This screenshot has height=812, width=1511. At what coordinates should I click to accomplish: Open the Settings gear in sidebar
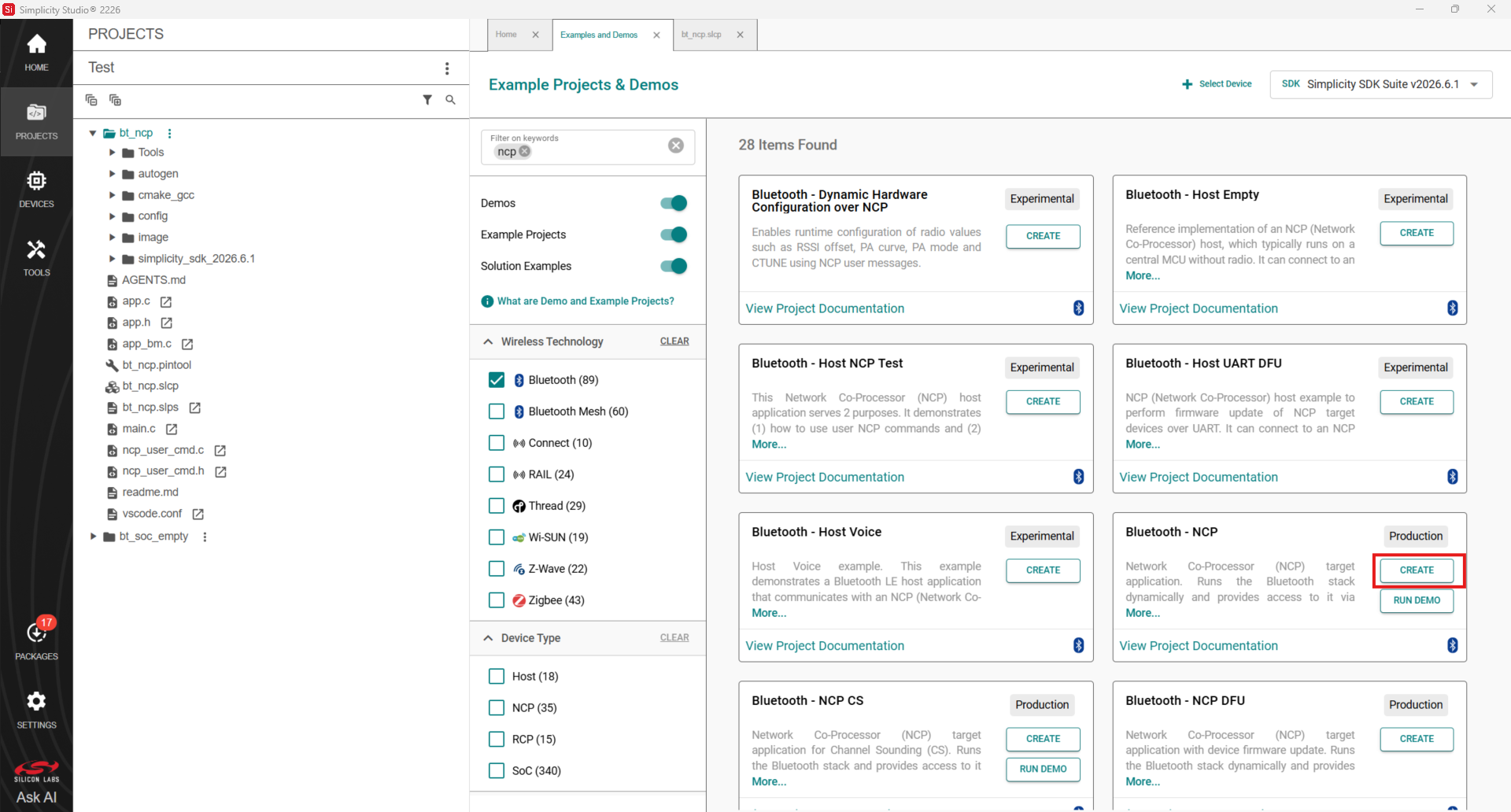pos(36,710)
